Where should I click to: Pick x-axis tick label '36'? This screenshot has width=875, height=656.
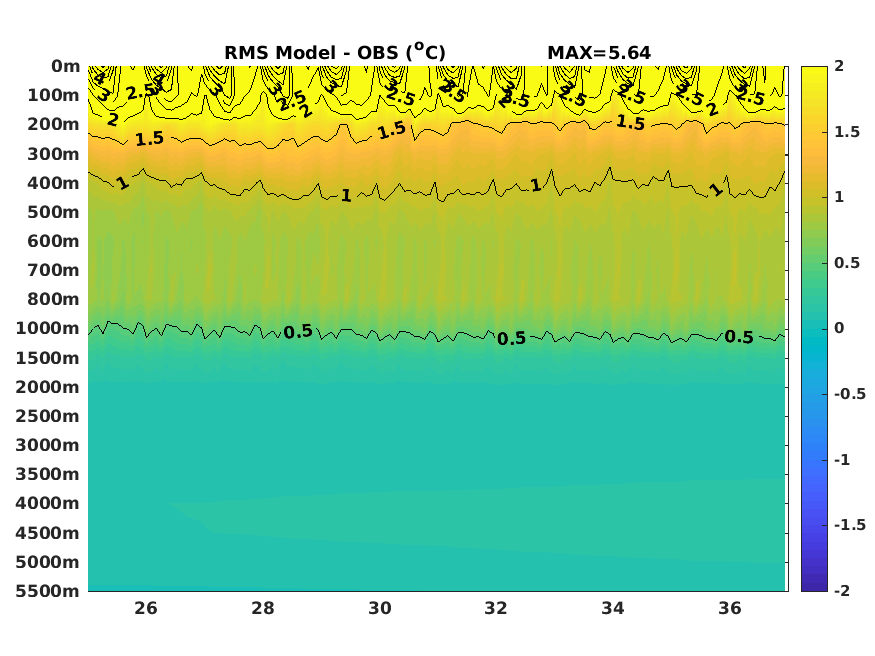(x=730, y=608)
